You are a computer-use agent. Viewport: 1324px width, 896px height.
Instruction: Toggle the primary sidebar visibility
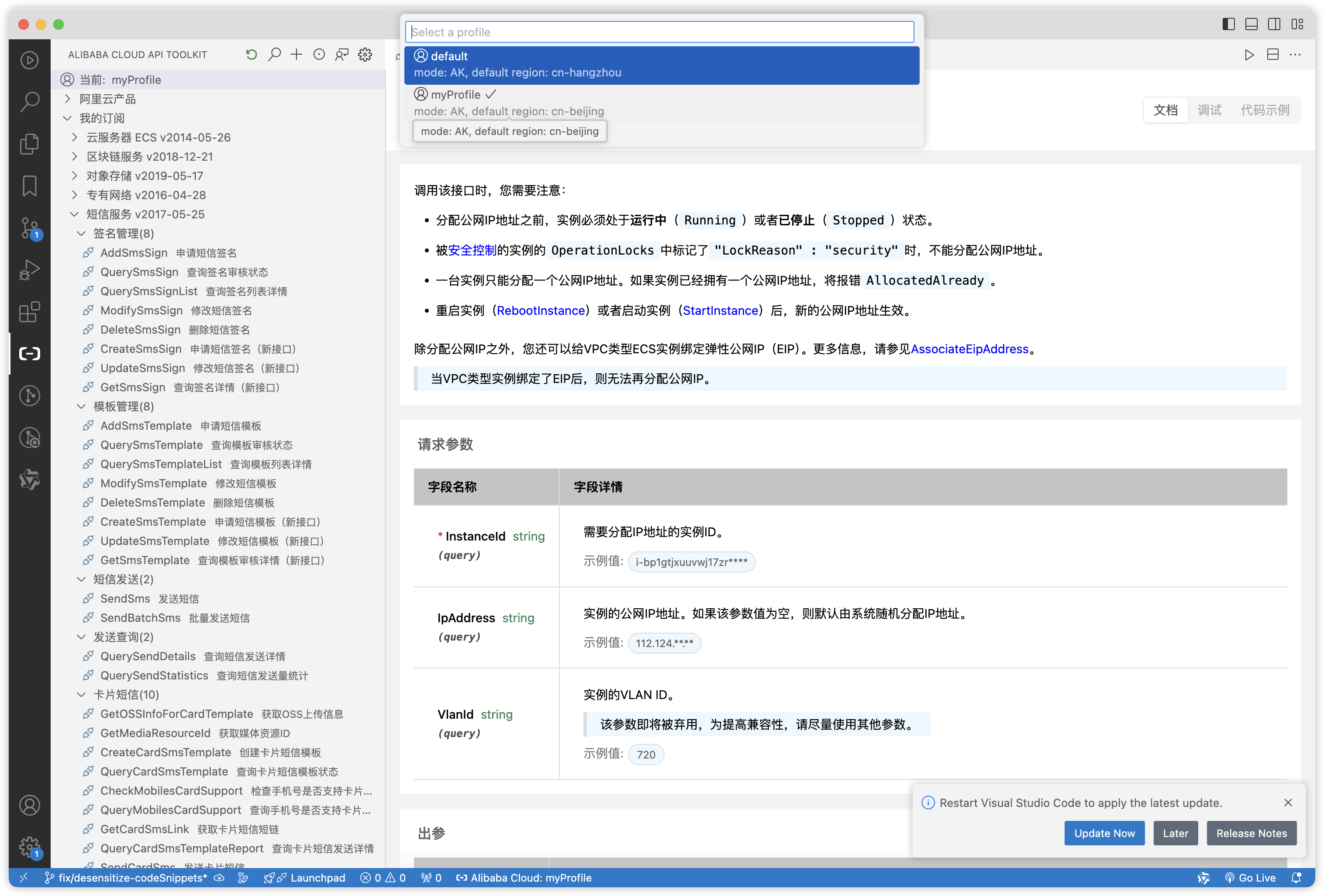[x=1228, y=24]
